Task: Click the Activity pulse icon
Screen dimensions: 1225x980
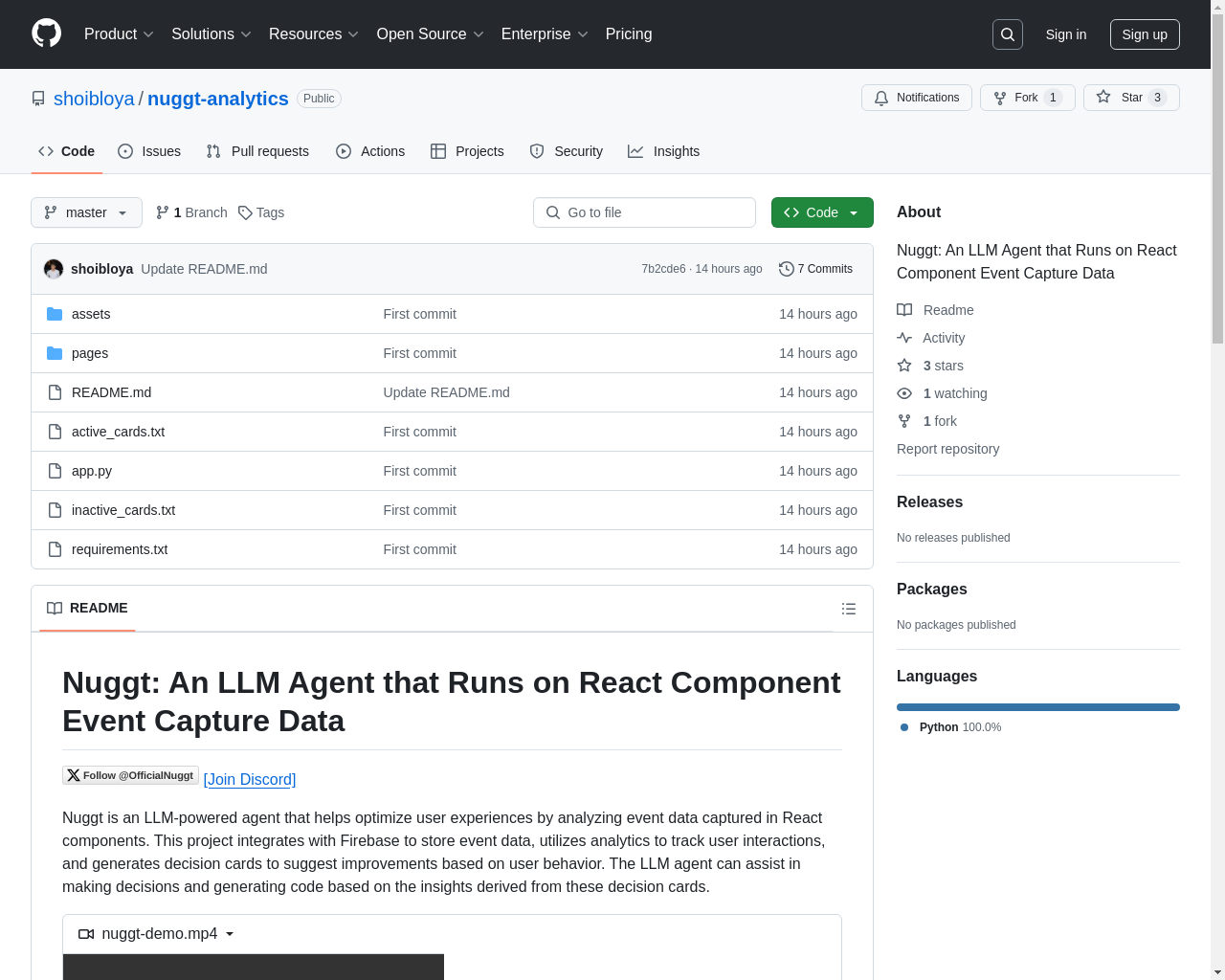Action: click(x=904, y=338)
